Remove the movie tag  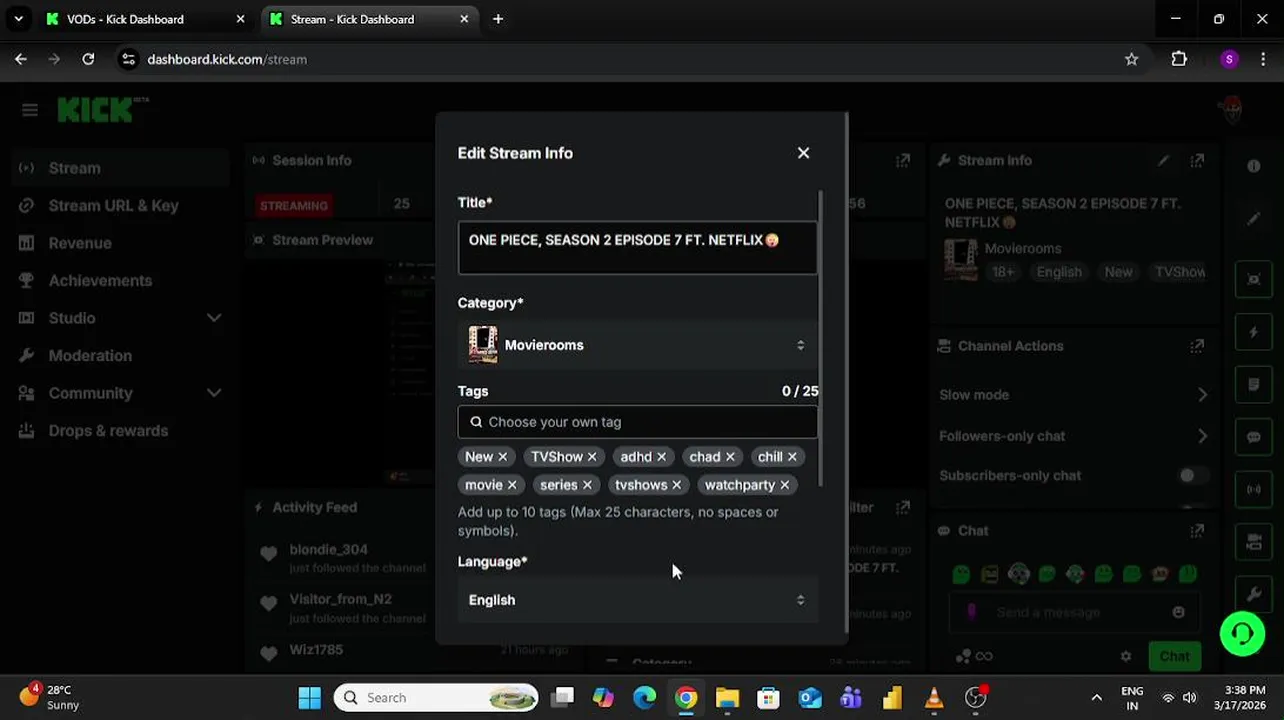(512, 485)
